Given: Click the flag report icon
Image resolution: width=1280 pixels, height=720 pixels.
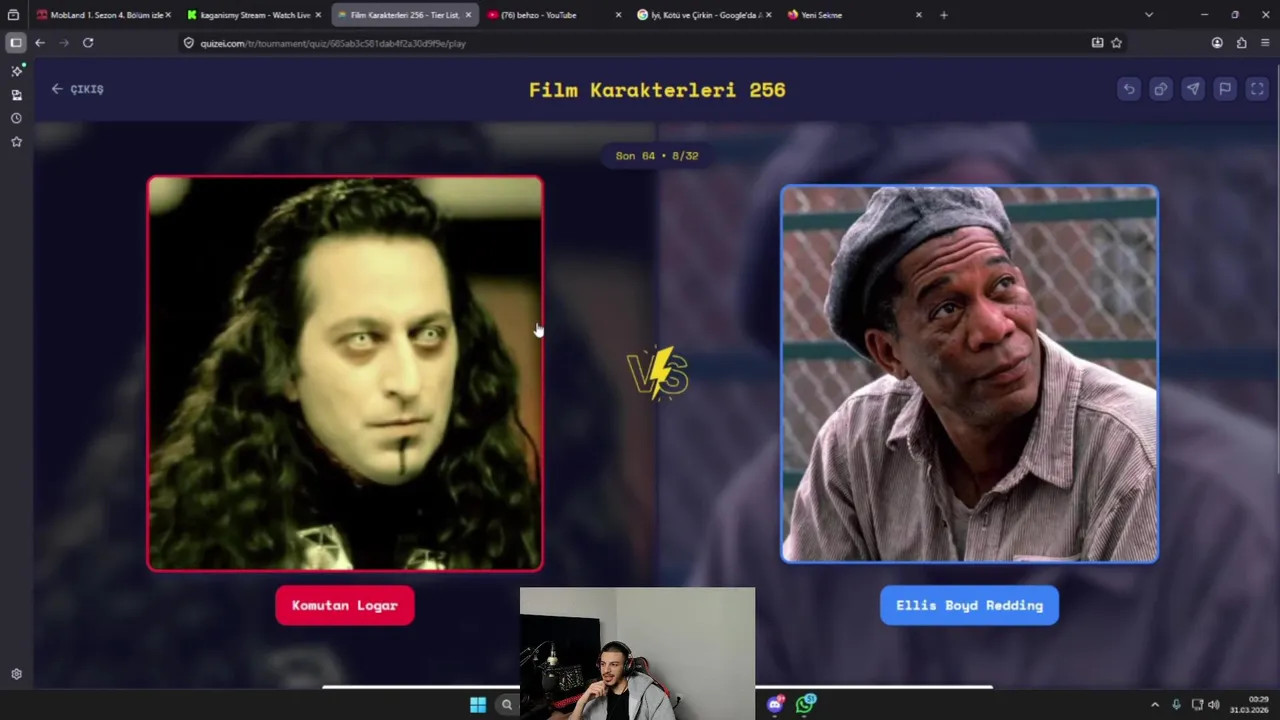Looking at the screenshot, I should (x=1225, y=89).
